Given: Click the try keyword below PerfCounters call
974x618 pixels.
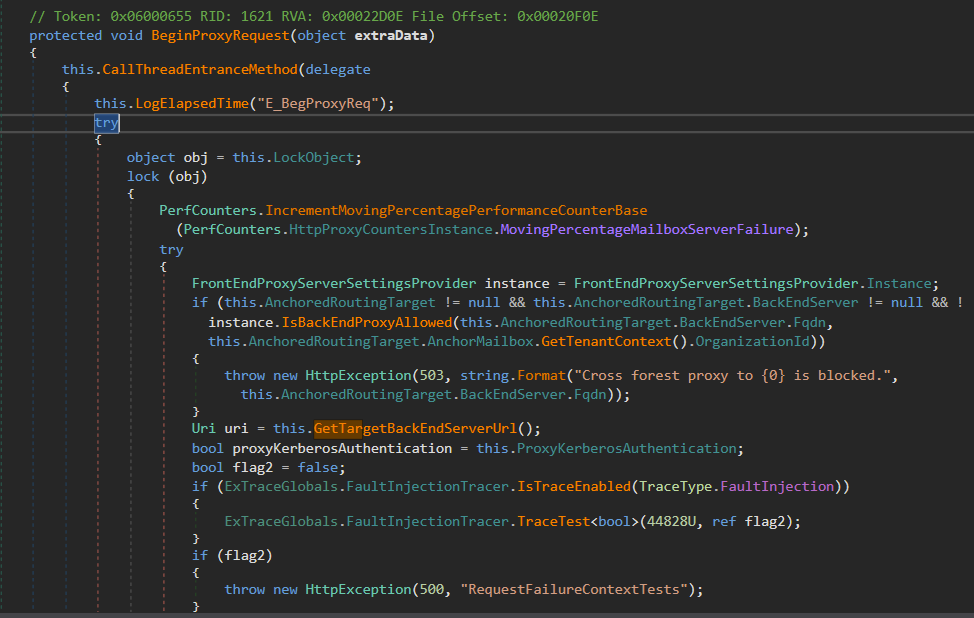Looking at the screenshot, I should click(171, 250).
